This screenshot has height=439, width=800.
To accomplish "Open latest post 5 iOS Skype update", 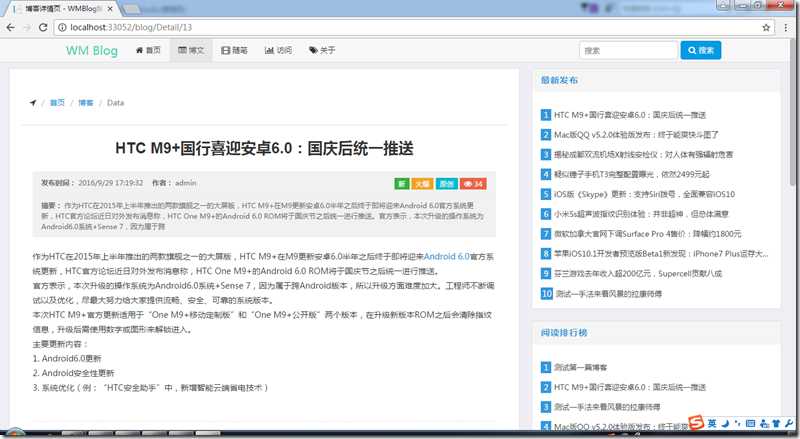I will (x=644, y=194).
